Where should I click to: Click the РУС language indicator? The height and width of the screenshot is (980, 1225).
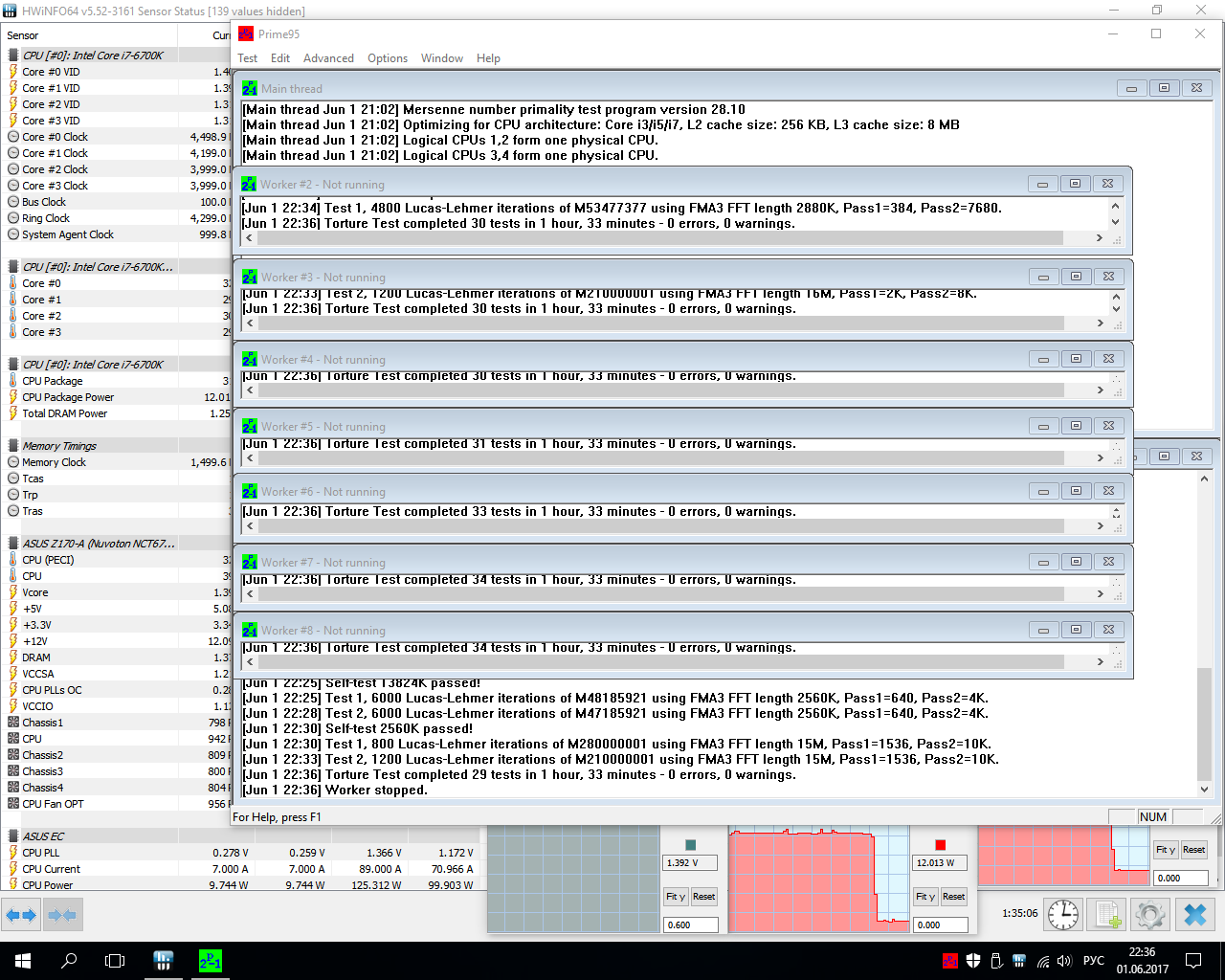click(1094, 961)
